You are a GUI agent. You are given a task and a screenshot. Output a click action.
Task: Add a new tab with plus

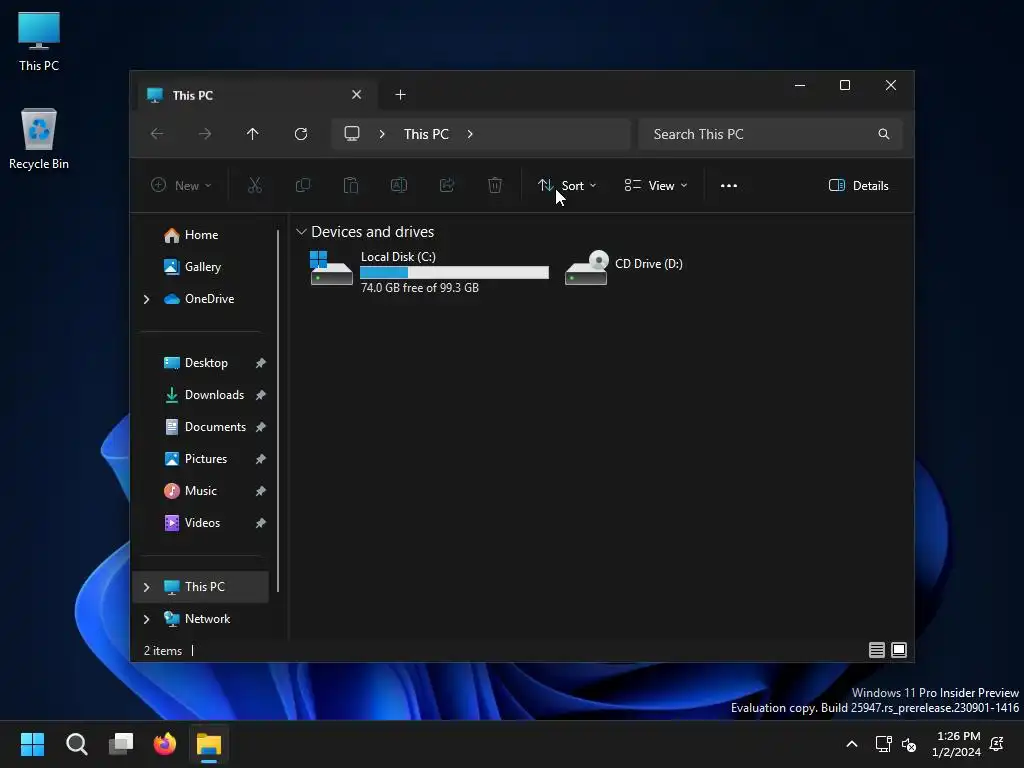pos(400,95)
